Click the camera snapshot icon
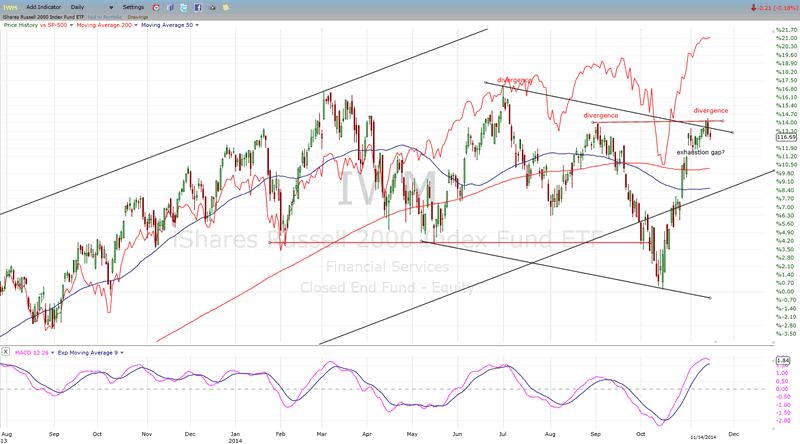 click(212, 8)
